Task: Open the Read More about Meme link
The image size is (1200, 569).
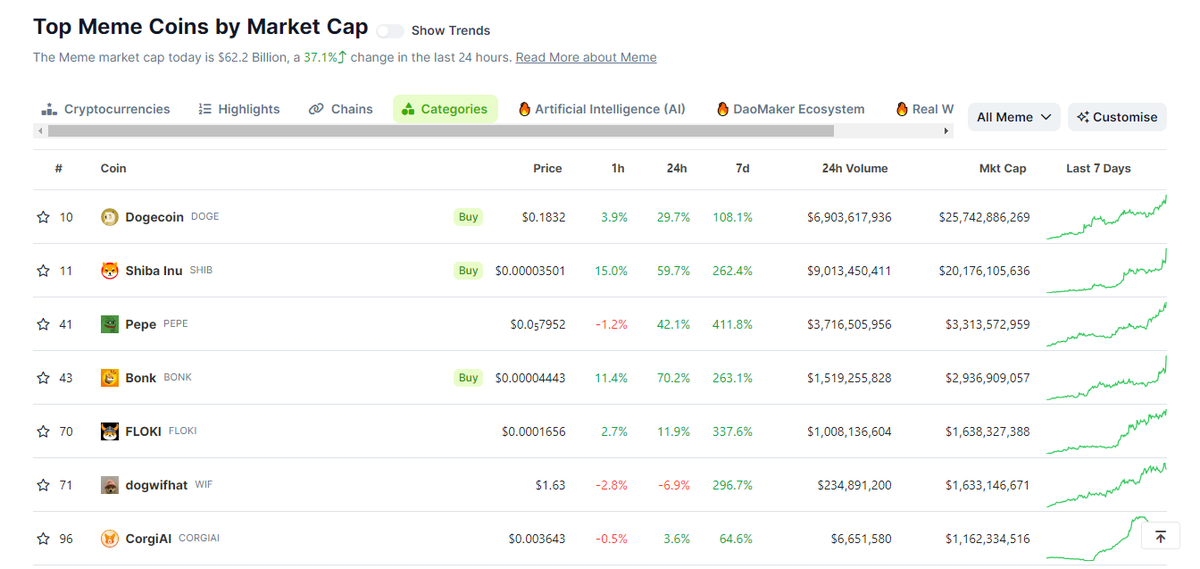Action: [x=586, y=57]
